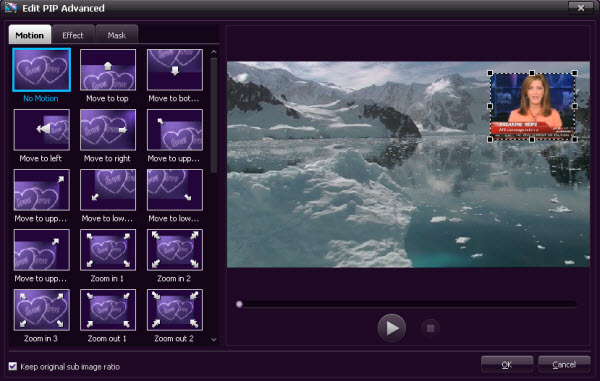This screenshot has width=600, height=381.
Task: Pick the motion preset with lower-right arrow
Action: click(175, 190)
